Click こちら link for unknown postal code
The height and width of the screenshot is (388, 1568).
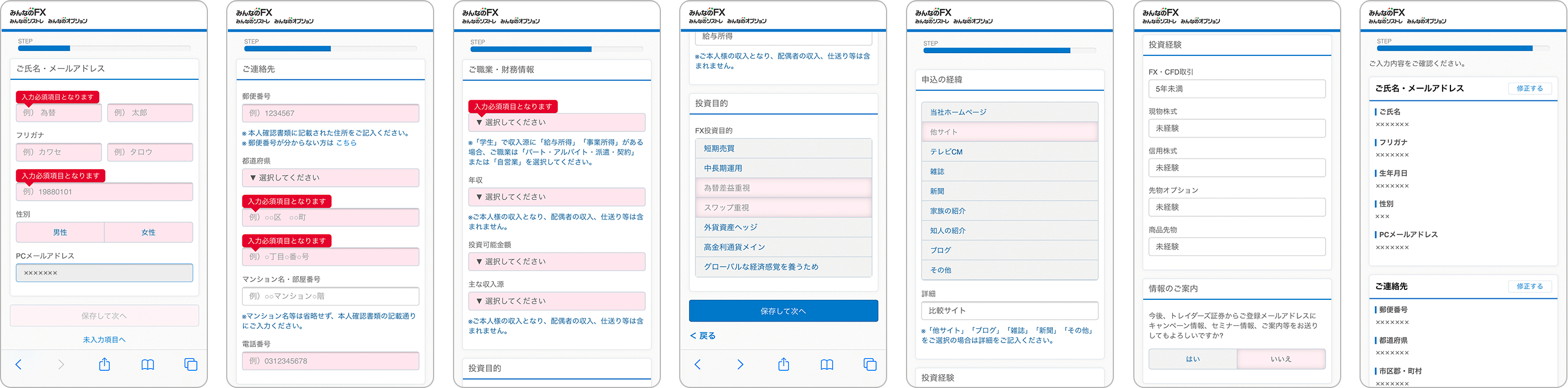347,143
